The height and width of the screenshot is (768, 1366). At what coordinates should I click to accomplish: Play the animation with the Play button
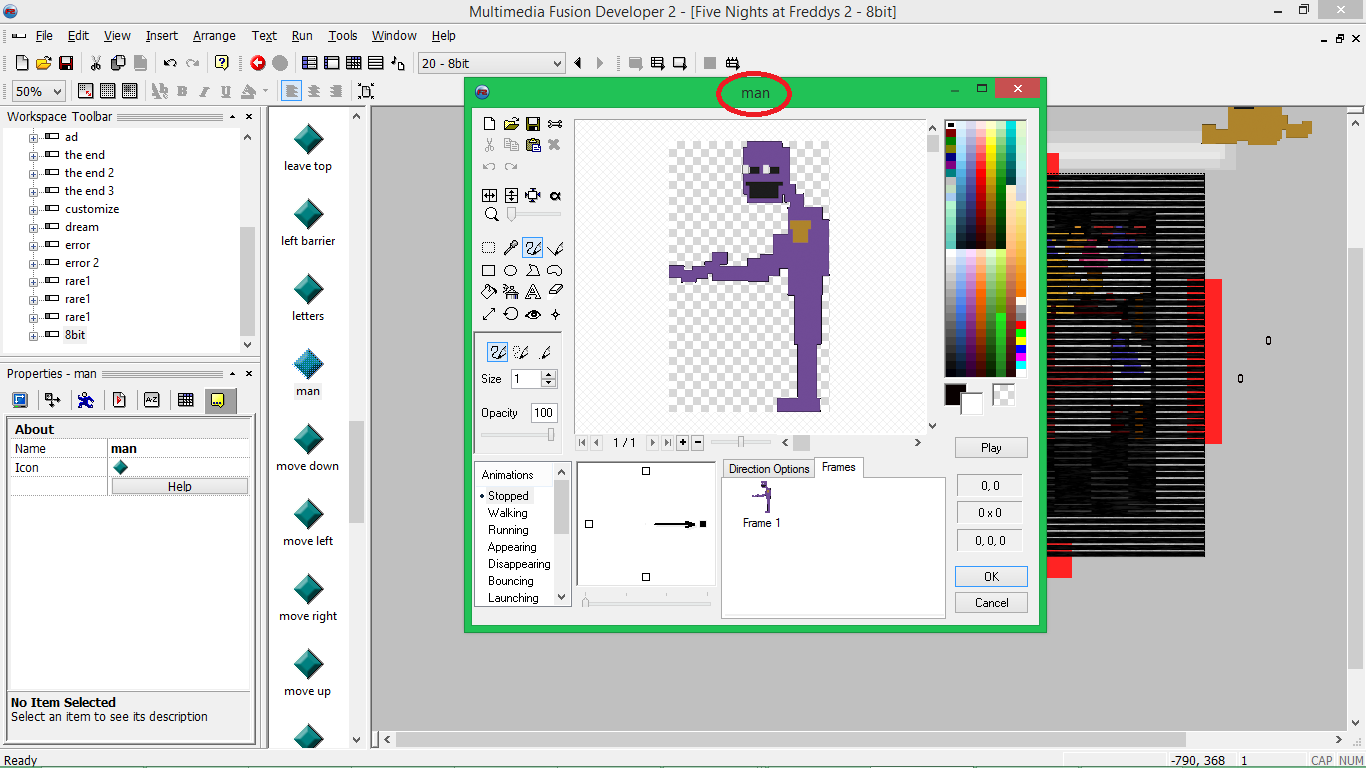click(x=991, y=447)
